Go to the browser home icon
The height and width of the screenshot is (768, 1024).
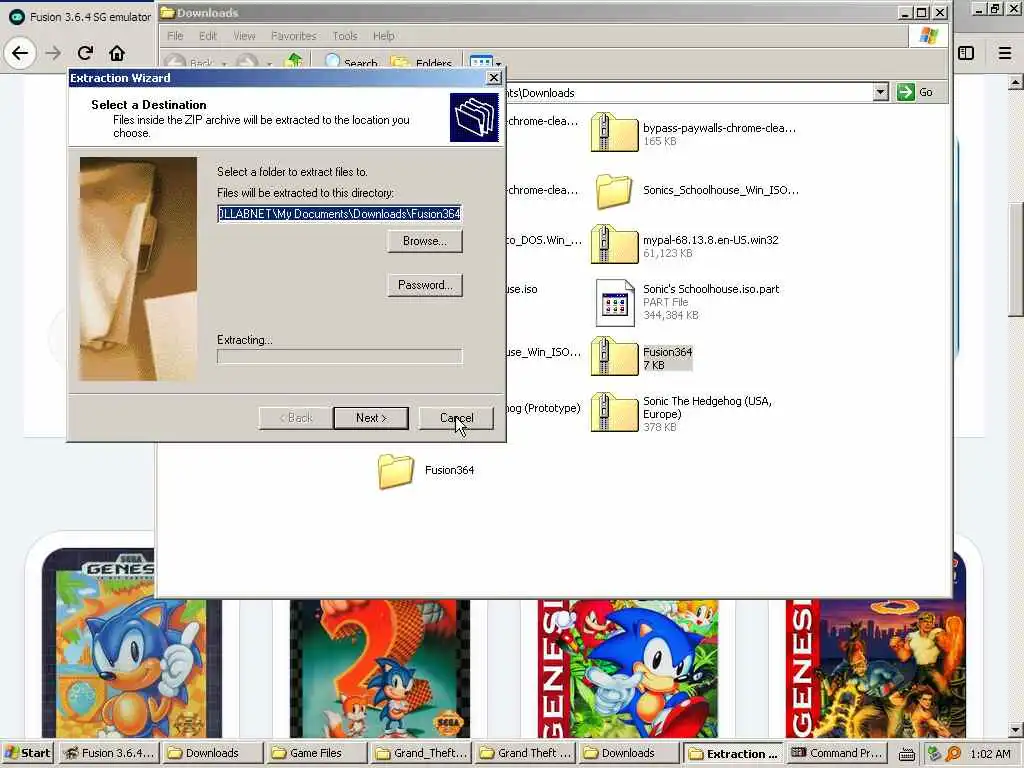click(117, 53)
